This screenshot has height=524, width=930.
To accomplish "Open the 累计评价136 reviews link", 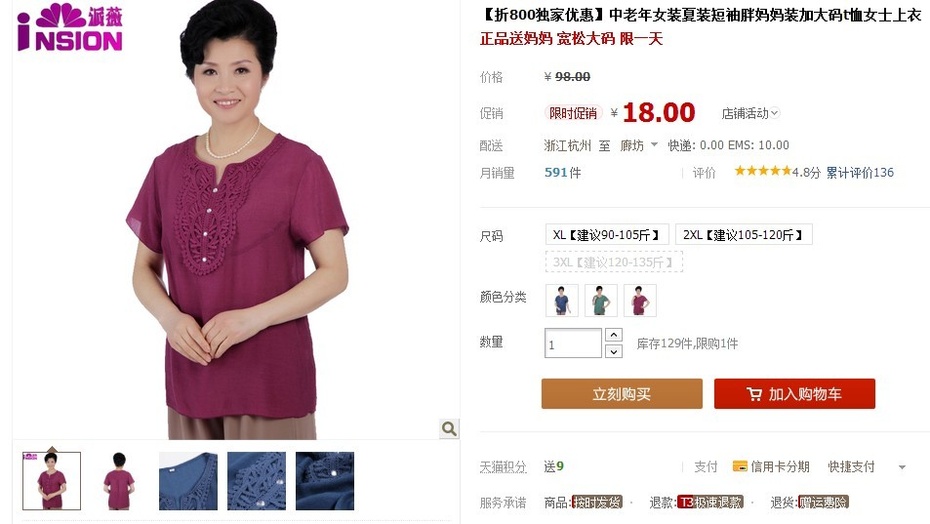I will 859,173.
